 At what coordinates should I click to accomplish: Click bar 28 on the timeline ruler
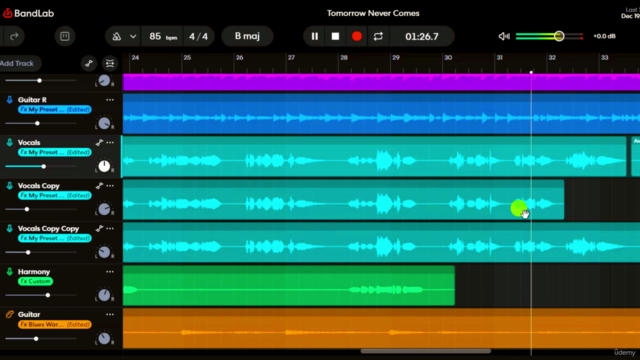(344, 58)
